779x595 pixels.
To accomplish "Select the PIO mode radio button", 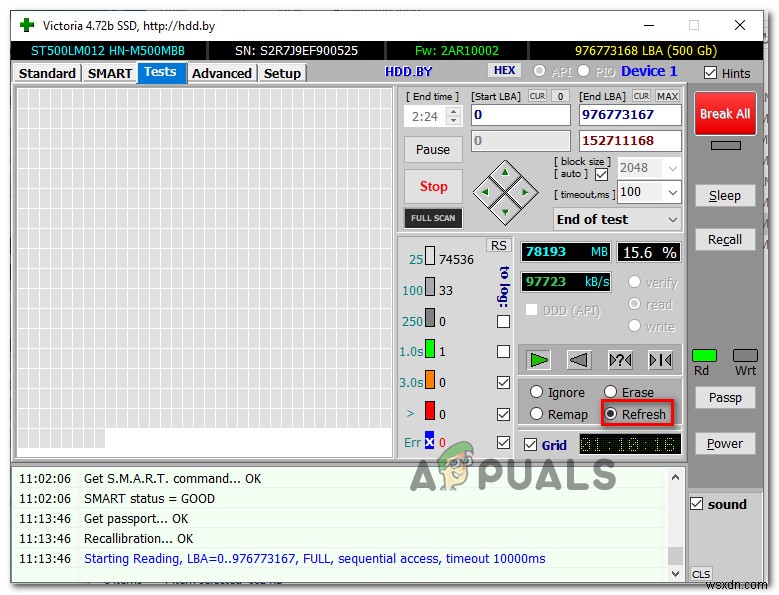I will (583, 71).
